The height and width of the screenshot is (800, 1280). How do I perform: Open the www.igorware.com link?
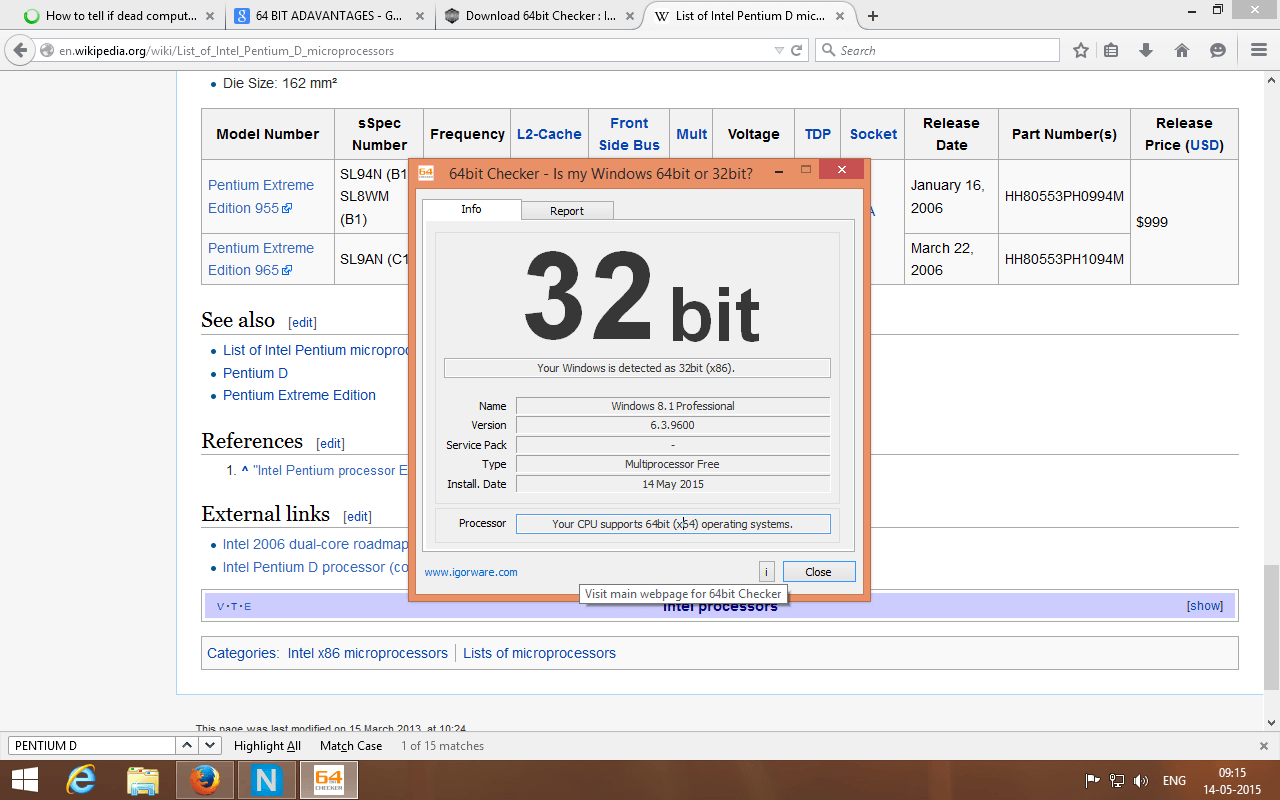[471, 572]
